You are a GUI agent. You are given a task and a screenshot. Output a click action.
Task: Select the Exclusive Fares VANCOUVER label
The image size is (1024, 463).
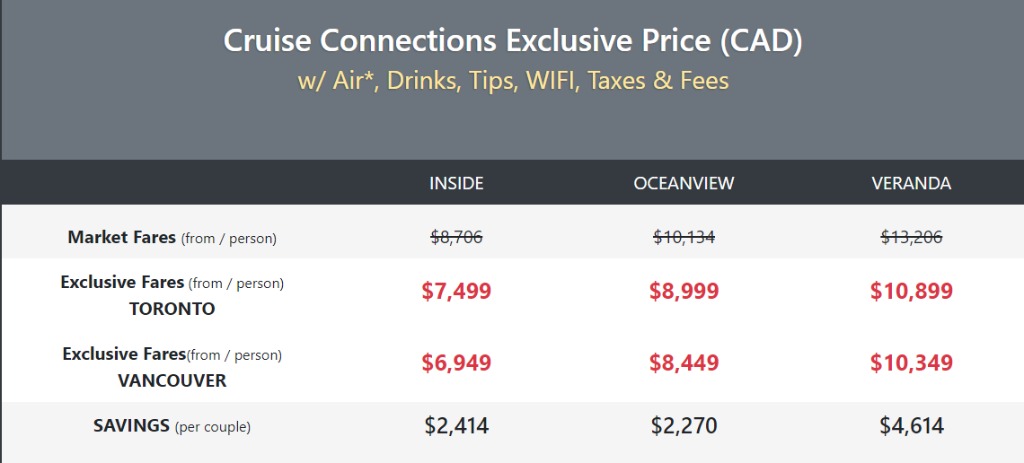[x=172, y=367]
